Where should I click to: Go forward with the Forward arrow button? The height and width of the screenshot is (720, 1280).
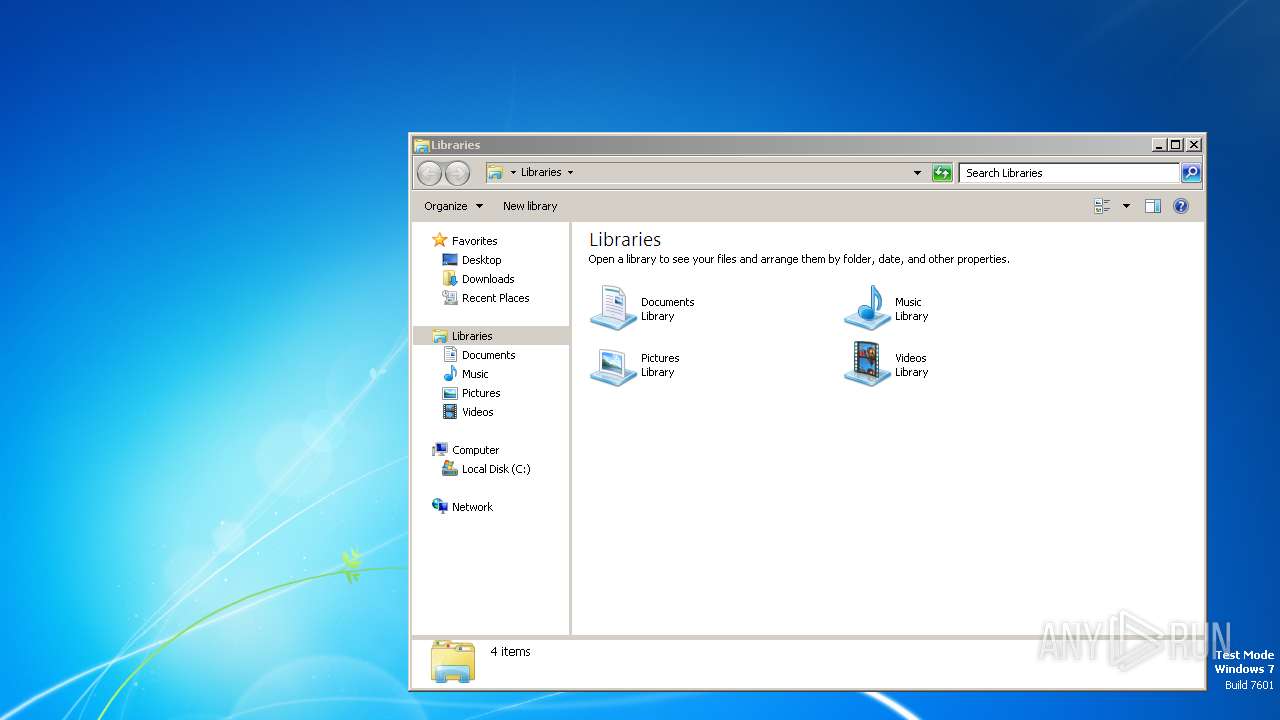point(457,173)
